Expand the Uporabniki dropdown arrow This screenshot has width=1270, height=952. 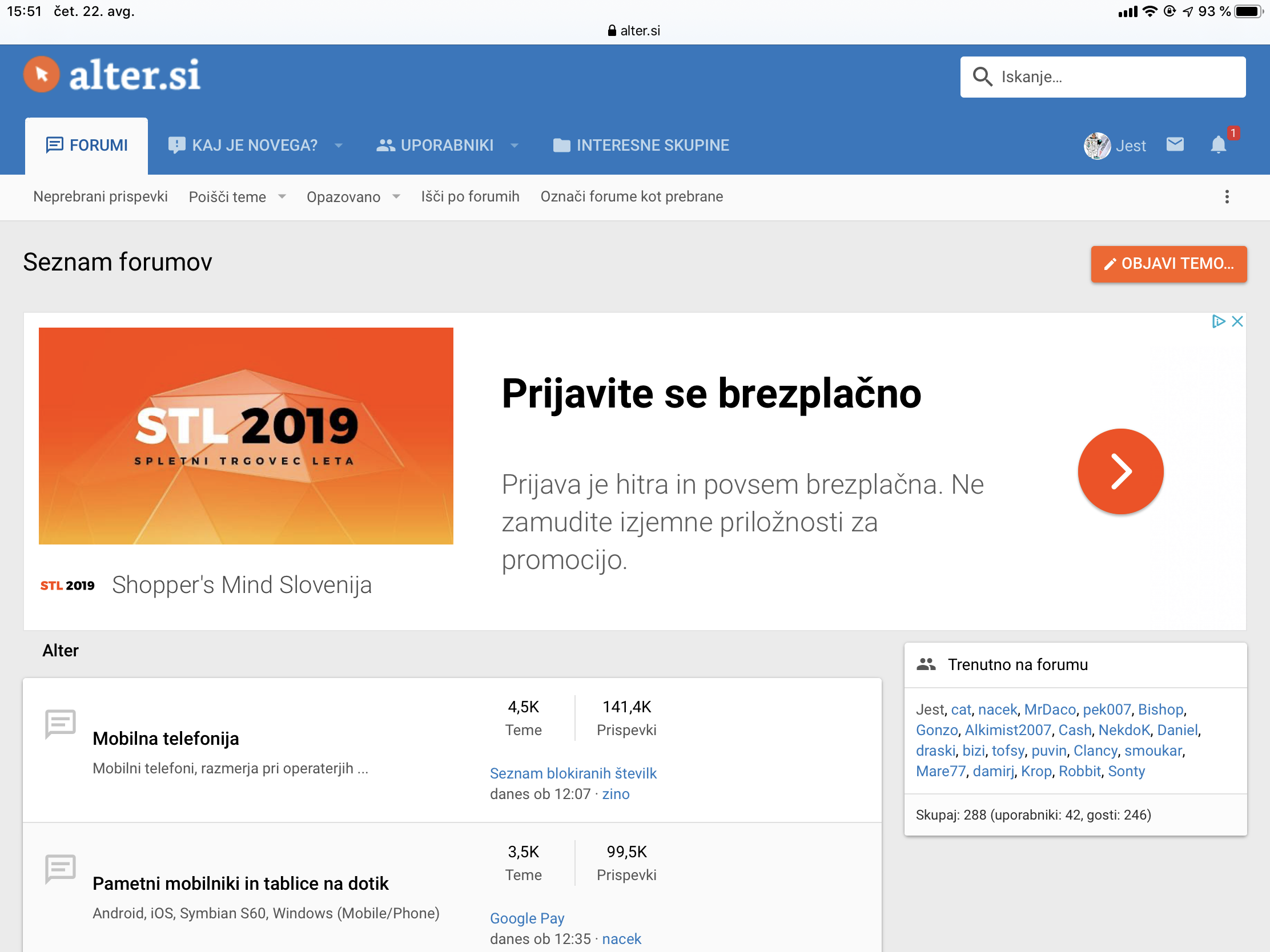pyautogui.click(x=514, y=146)
